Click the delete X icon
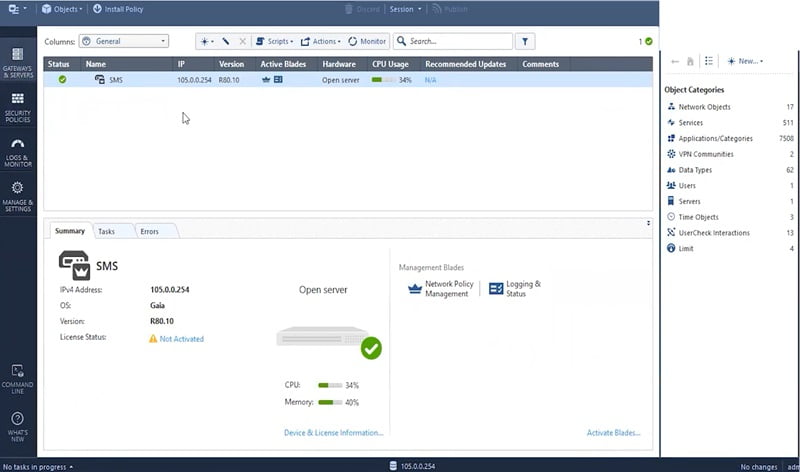This screenshot has height=472, width=800. coord(242,41)
